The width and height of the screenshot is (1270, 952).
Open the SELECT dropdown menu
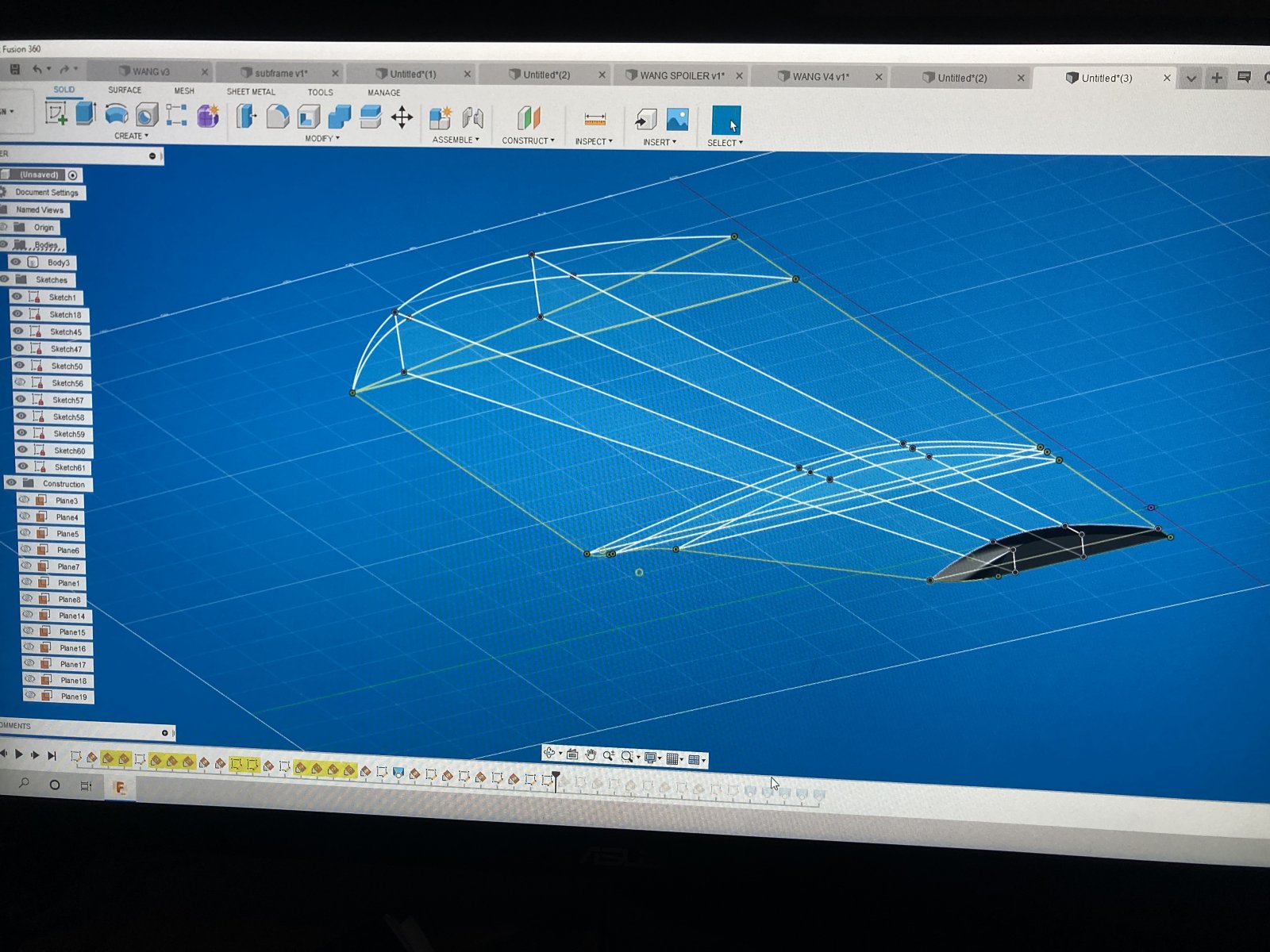click(x=725, y=143)
